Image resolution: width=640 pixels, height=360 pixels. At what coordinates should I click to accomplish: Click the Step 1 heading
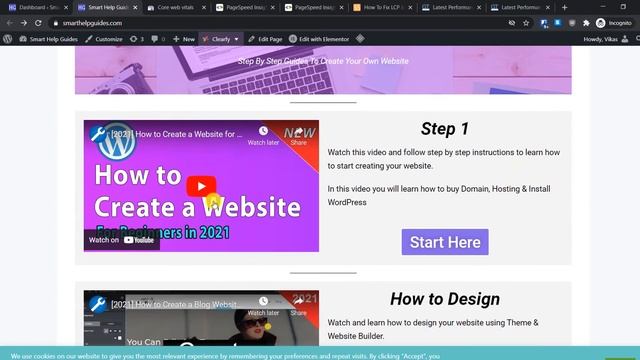(445, 129)
